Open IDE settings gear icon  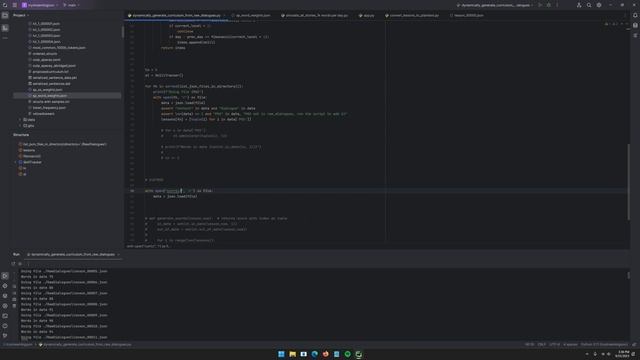tap(599, 5)
